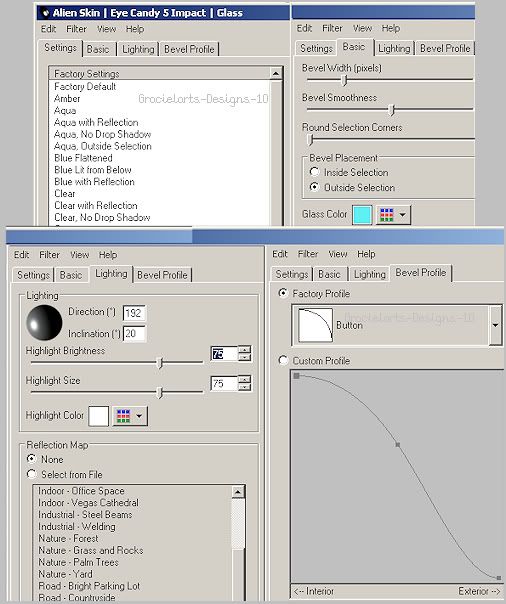
Task: Switch to Basic tab in Settings window
Action: click(x=98, y=49)
